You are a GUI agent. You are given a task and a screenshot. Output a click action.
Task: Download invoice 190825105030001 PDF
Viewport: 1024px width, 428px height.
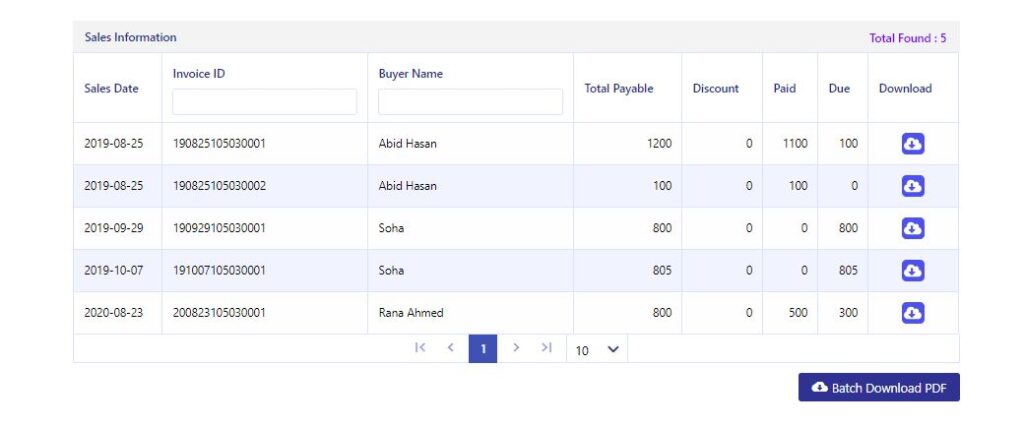[912, 144]
